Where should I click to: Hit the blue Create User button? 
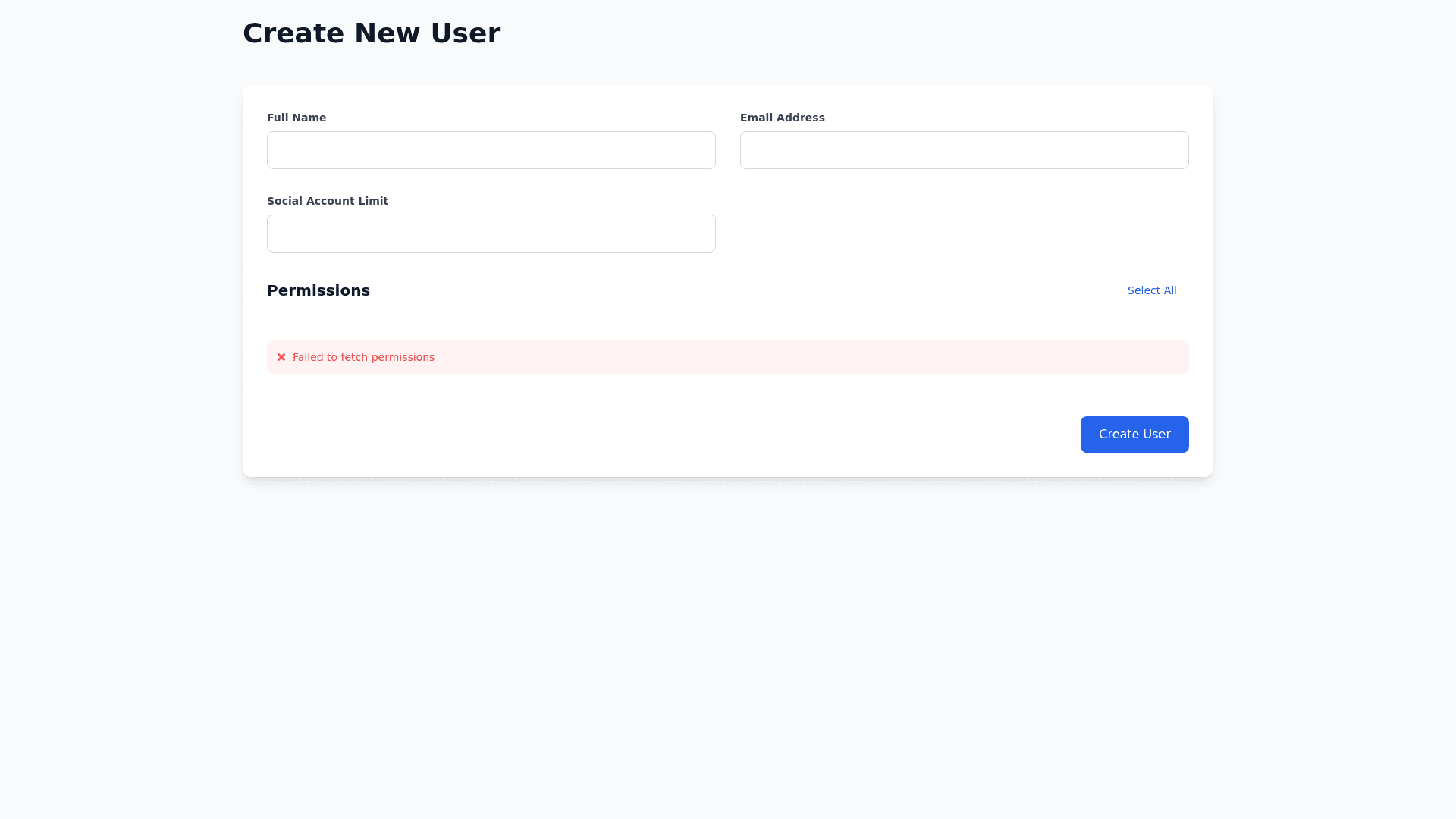tap(1134, 435)
